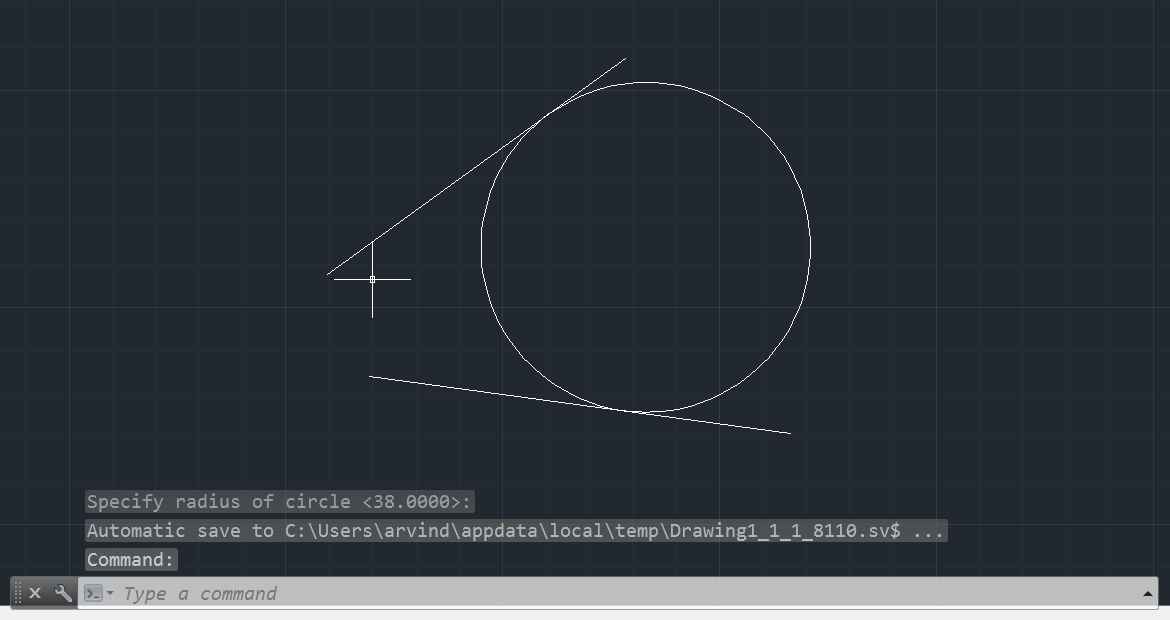This screenshot has height=620, width=1170.
Task: Click the right end of the lower line
Action: (789, 434)
